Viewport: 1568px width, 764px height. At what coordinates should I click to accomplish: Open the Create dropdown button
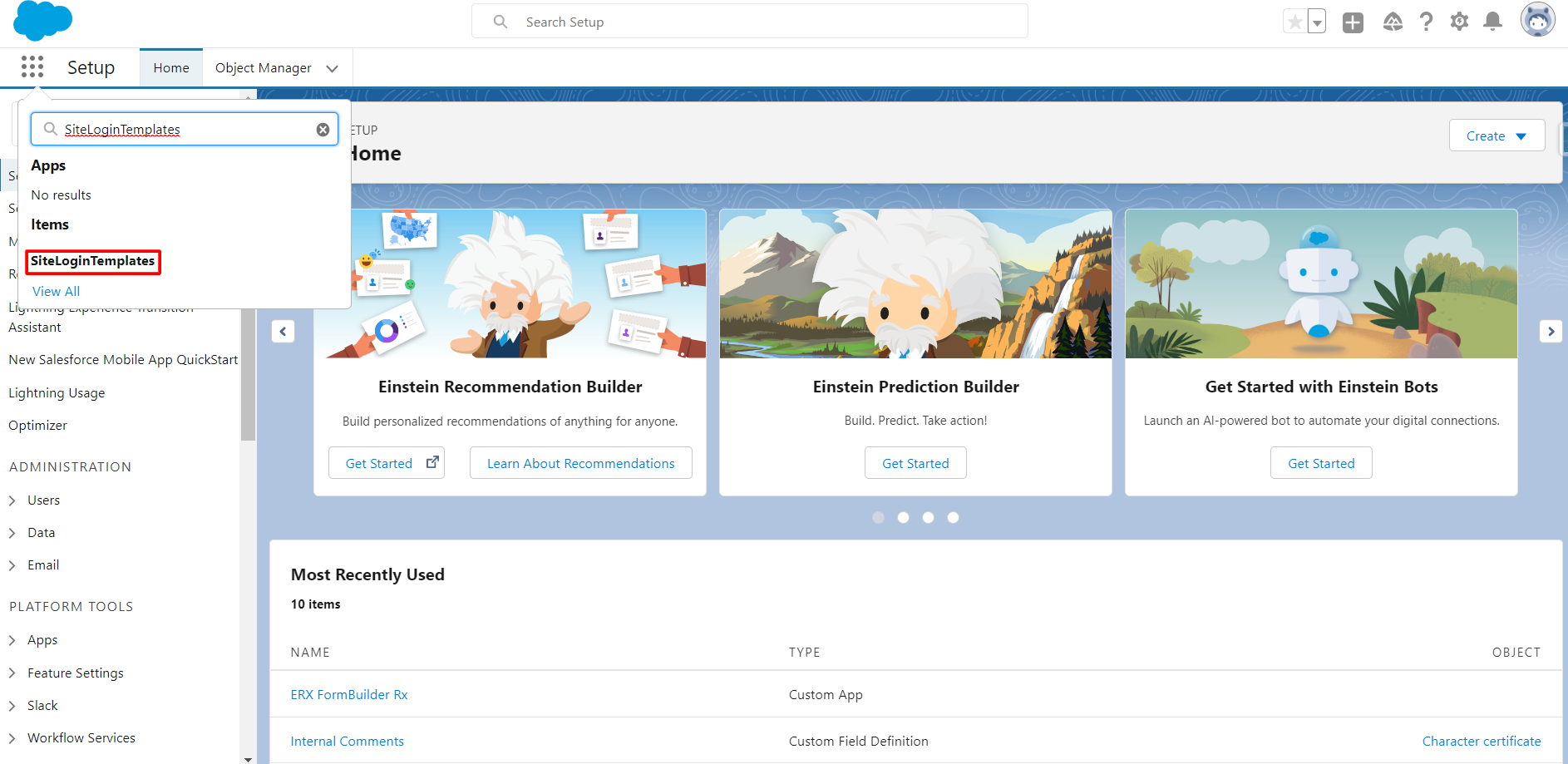[1497, 136]
